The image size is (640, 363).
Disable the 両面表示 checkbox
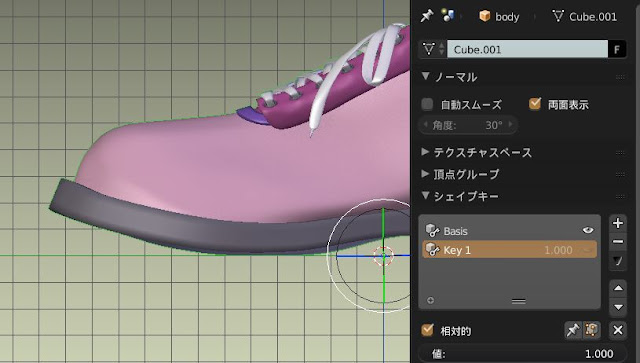pyautogui.click(x=535, y=104)
